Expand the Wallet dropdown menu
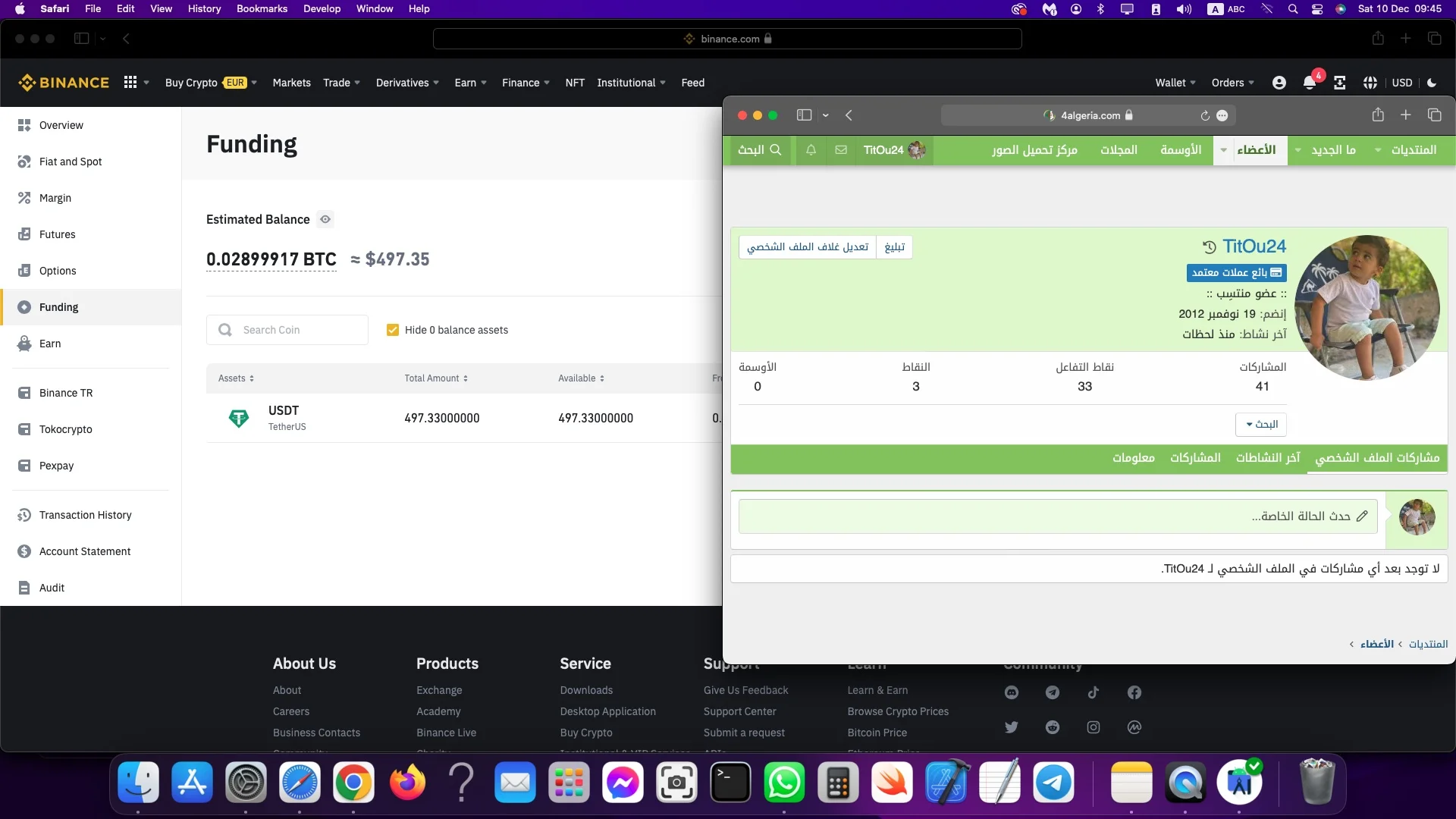 1175,83
